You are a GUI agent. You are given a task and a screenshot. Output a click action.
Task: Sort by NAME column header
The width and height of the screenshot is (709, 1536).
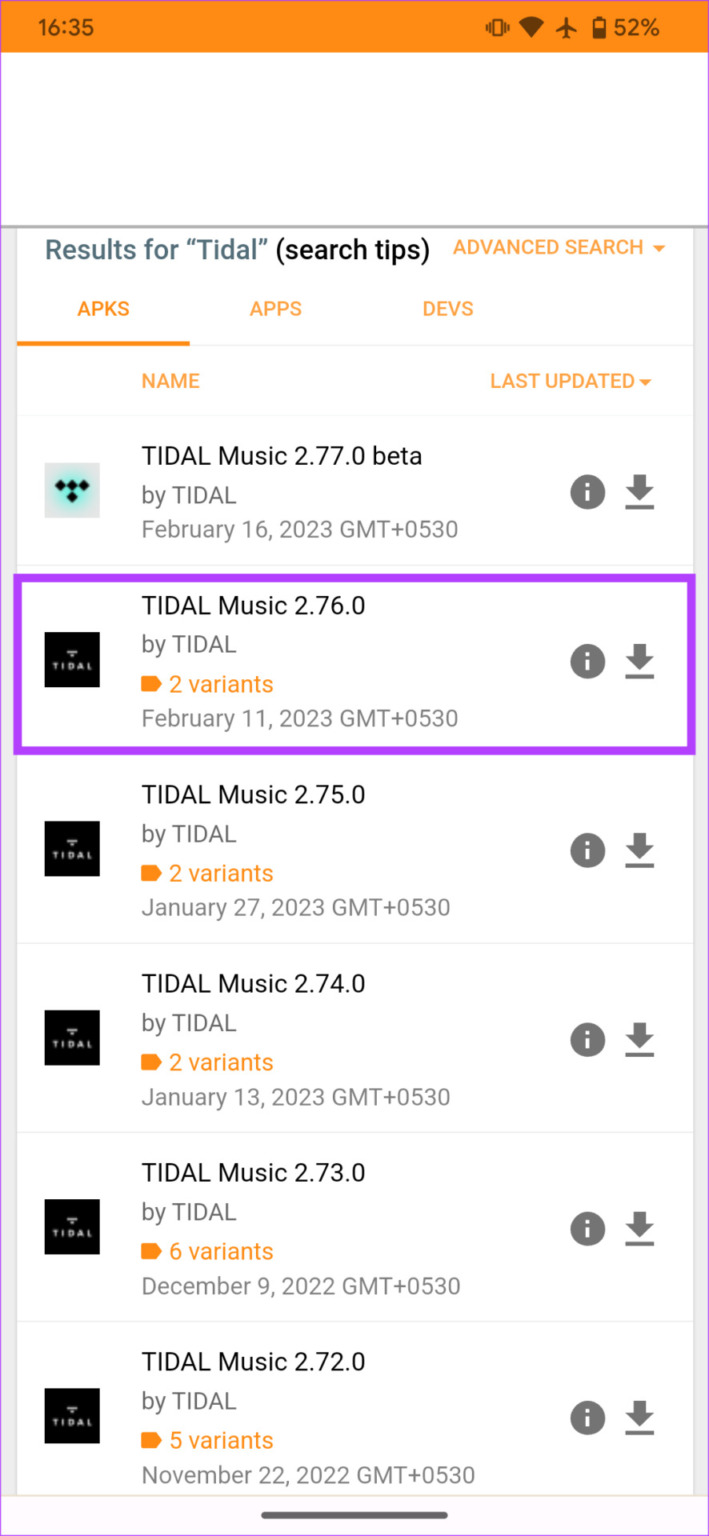(170, 381)
